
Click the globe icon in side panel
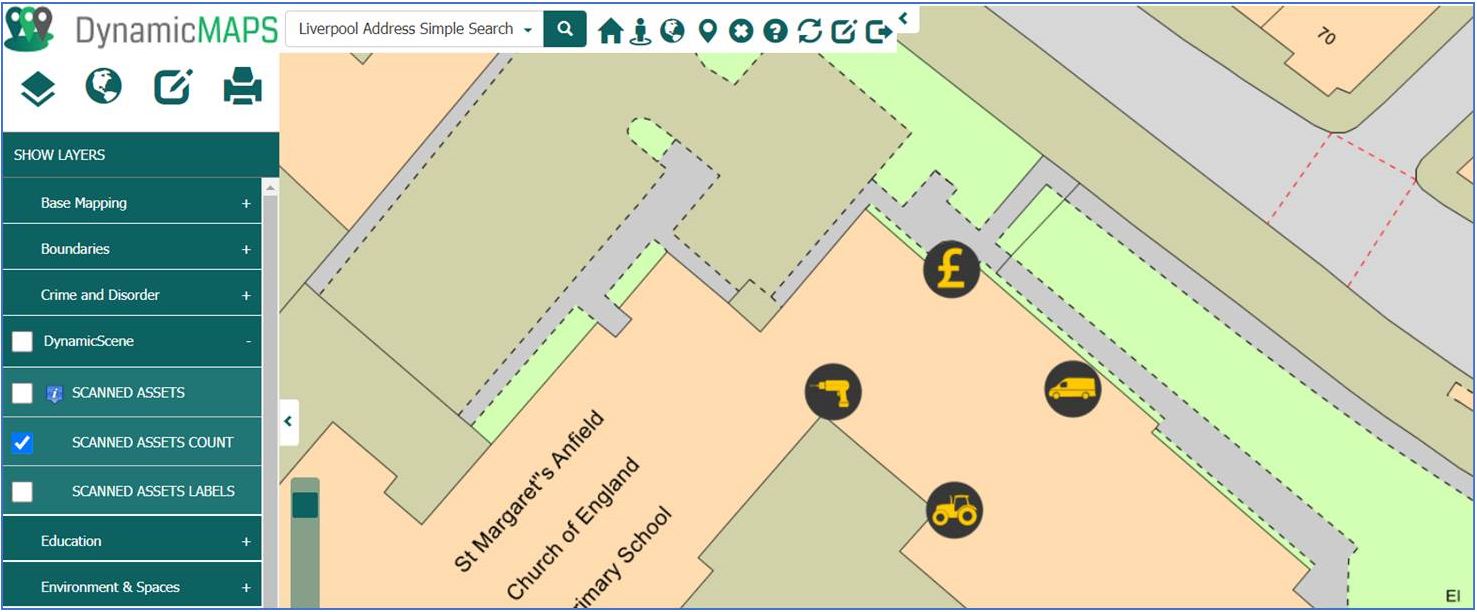point(104,87)
